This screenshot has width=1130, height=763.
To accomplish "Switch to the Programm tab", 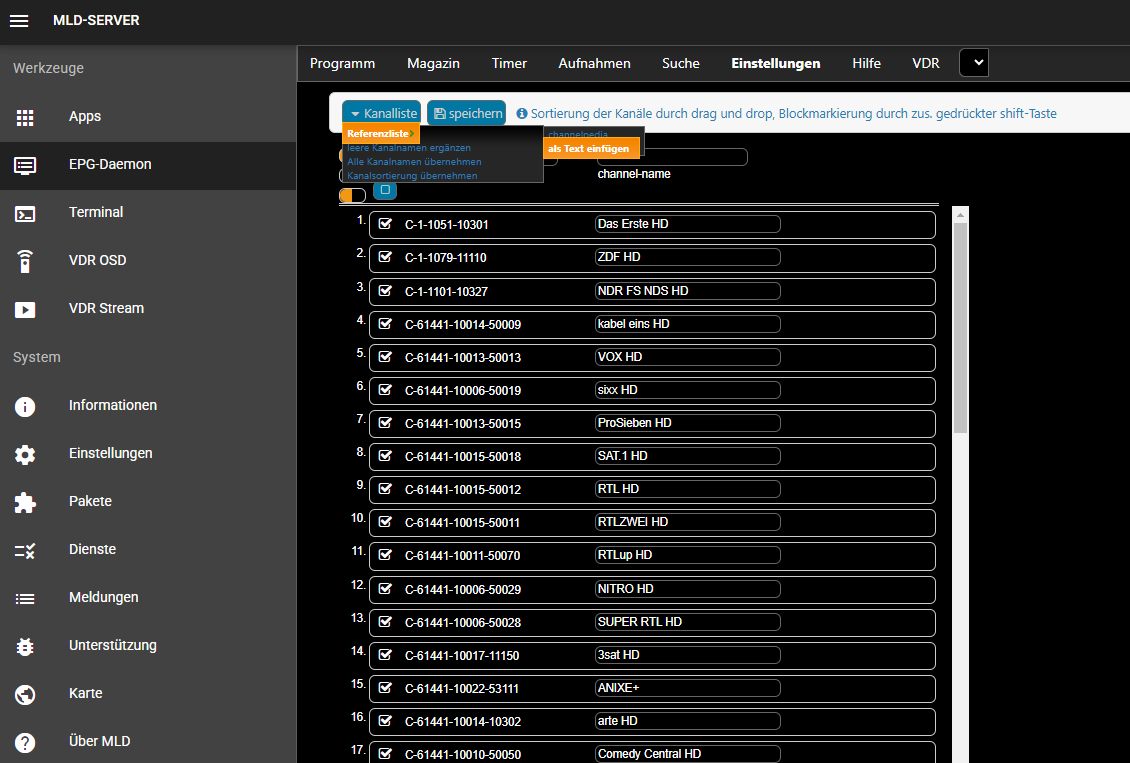I will point(342,63).
